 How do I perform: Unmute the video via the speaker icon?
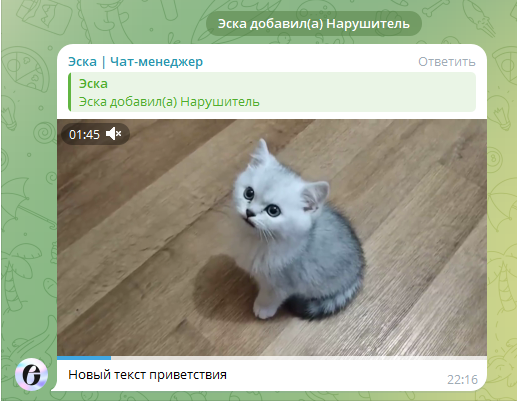[x=114, y=134]
